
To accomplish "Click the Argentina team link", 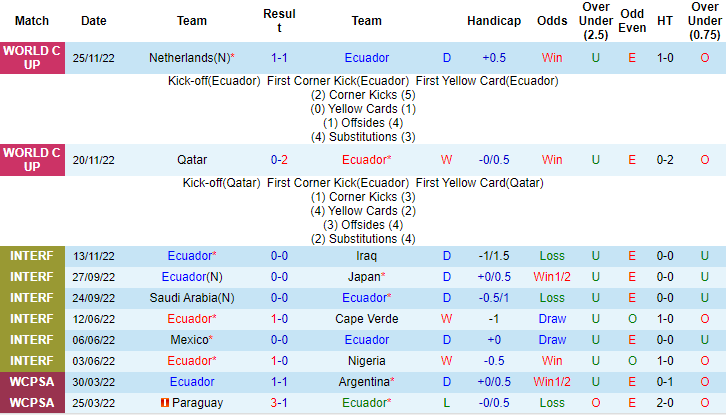I will 363,382.
